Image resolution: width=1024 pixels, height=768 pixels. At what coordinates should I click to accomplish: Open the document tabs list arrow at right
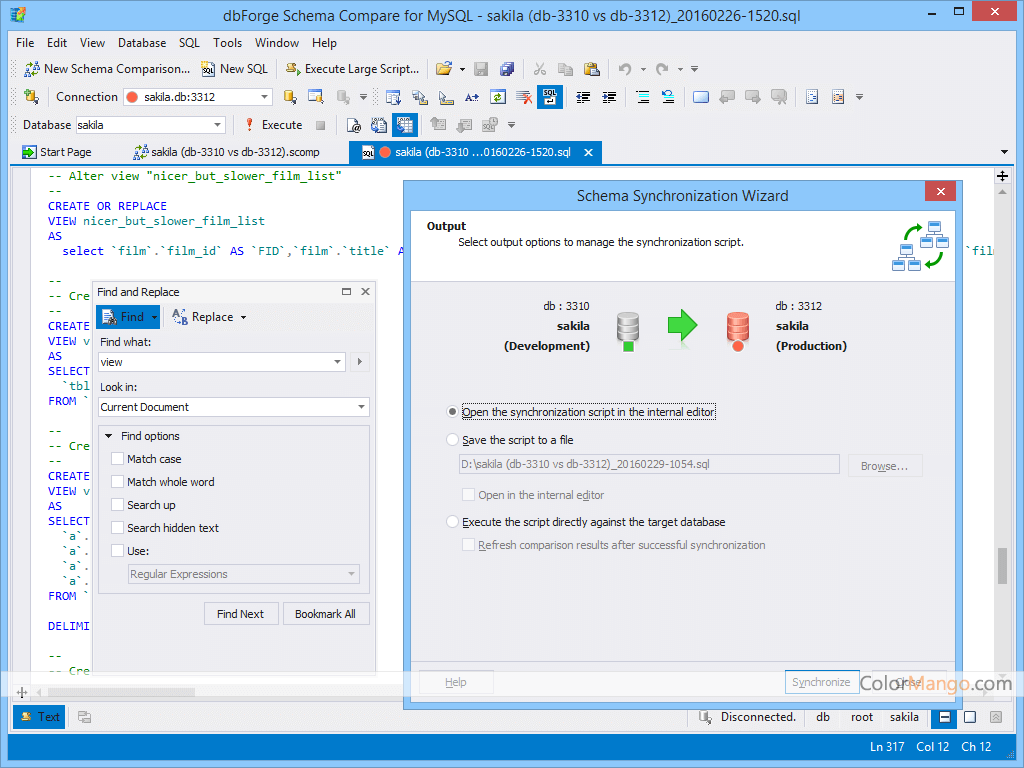(1004, 152)
